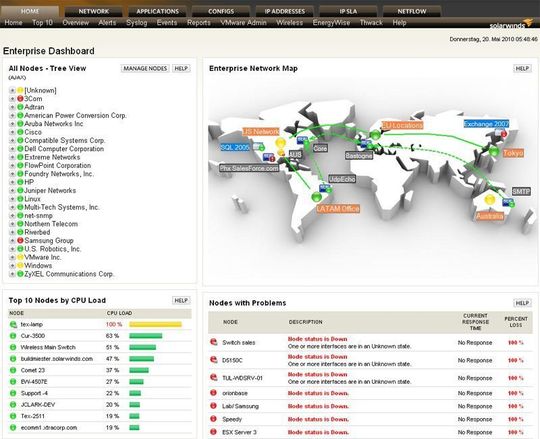Click the SolarWinds logo
Screen dimensions: 540x439
[x=511, y=24]
